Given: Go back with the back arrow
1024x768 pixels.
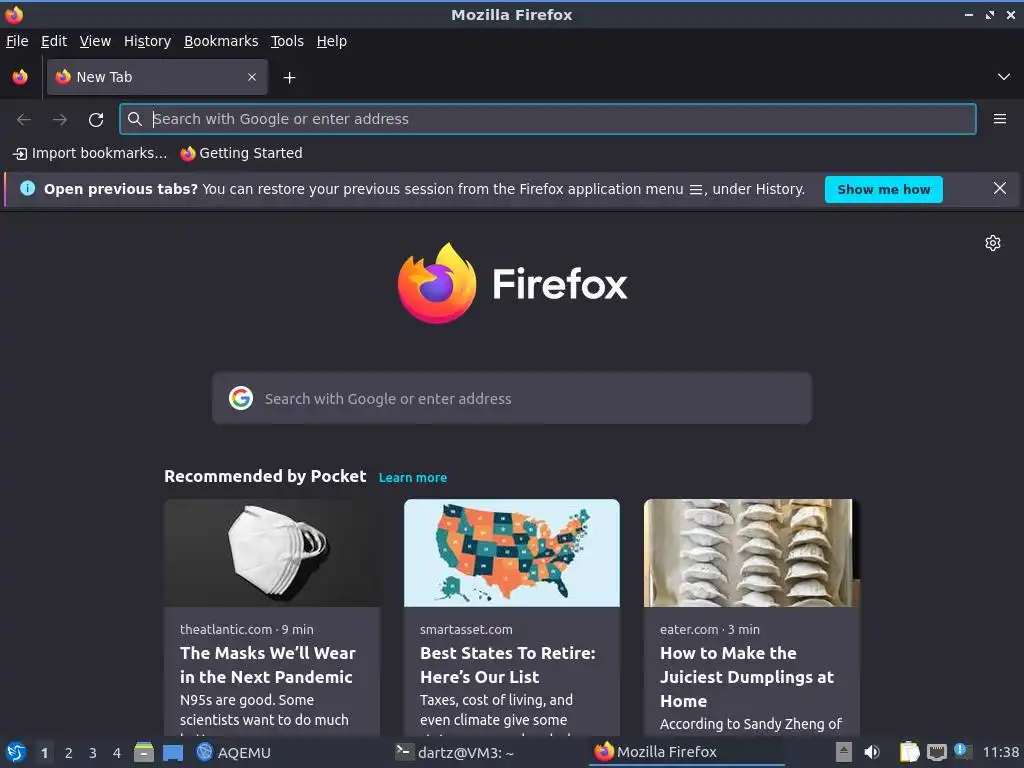Looking at the screenshot, I should click(x=24, y=119).
